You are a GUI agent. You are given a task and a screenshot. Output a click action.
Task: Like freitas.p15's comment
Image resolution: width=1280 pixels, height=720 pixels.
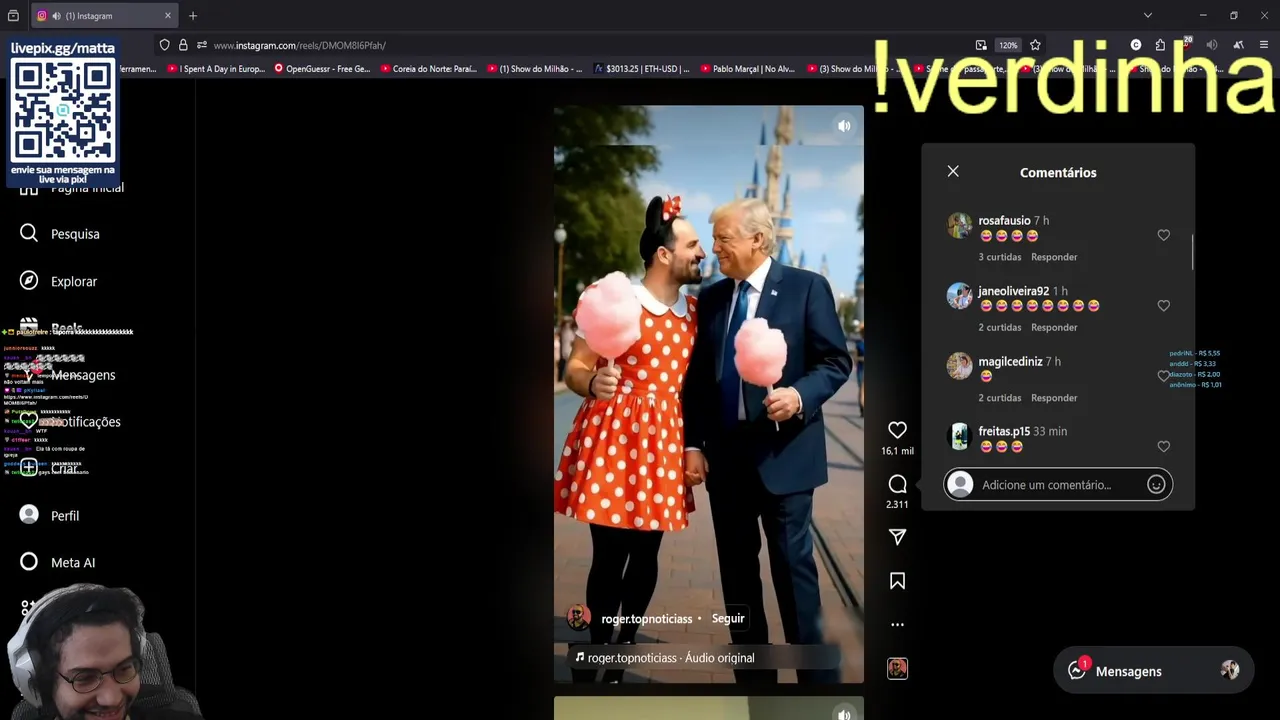pos(1163,447)
